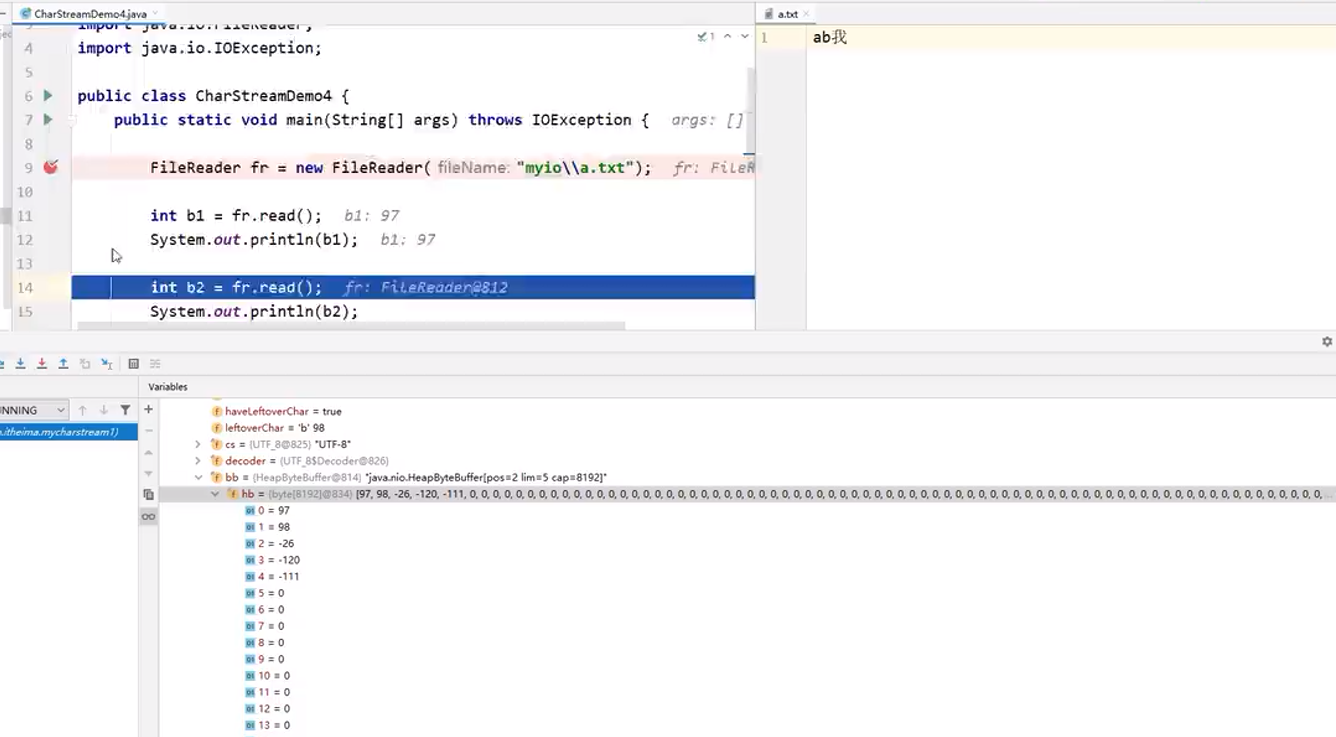1336x737 pixels.
Task: Open debug panel settings gear
Action: (x=1327, y=342)
